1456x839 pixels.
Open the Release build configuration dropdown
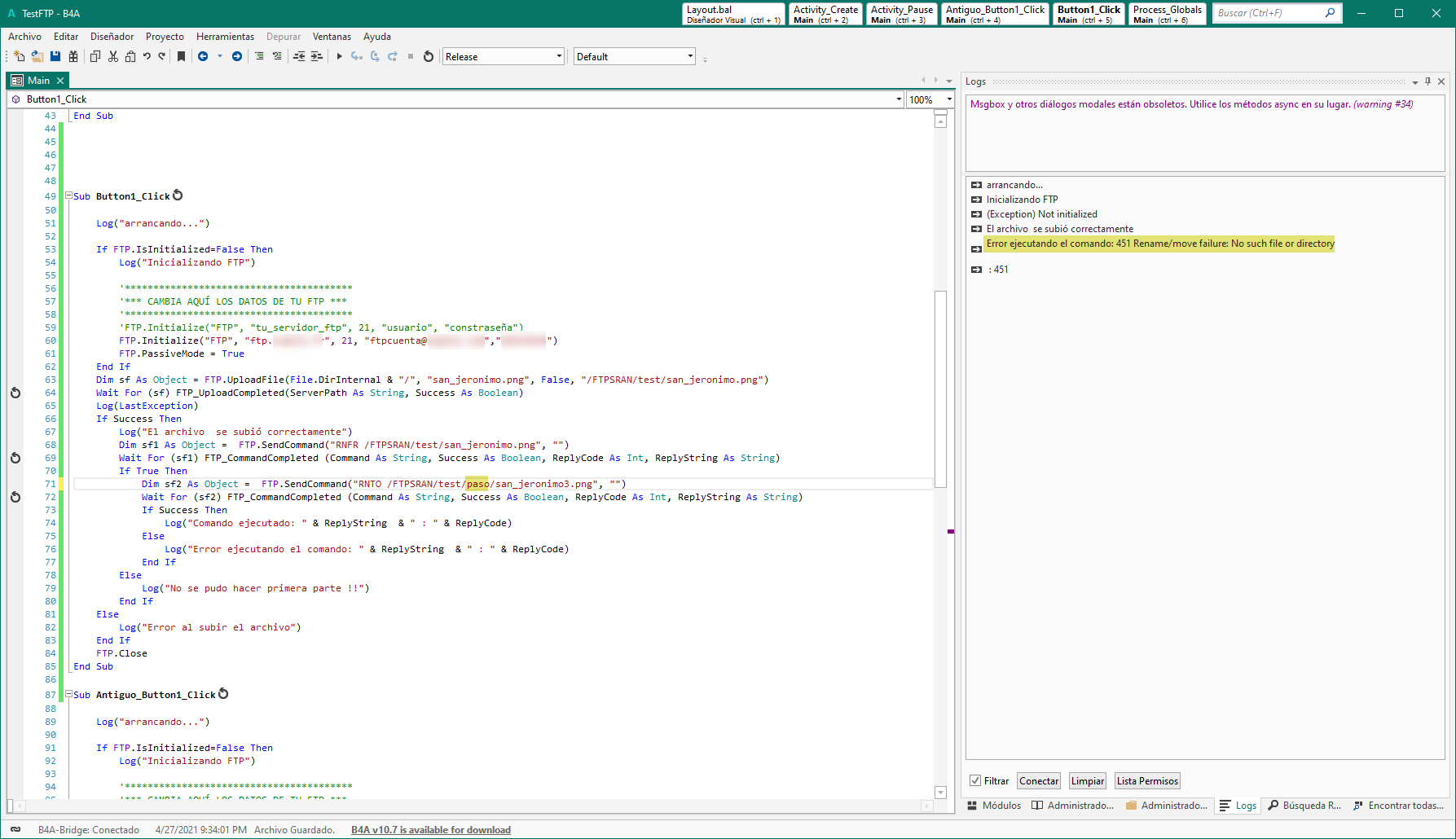coord(559,56)
